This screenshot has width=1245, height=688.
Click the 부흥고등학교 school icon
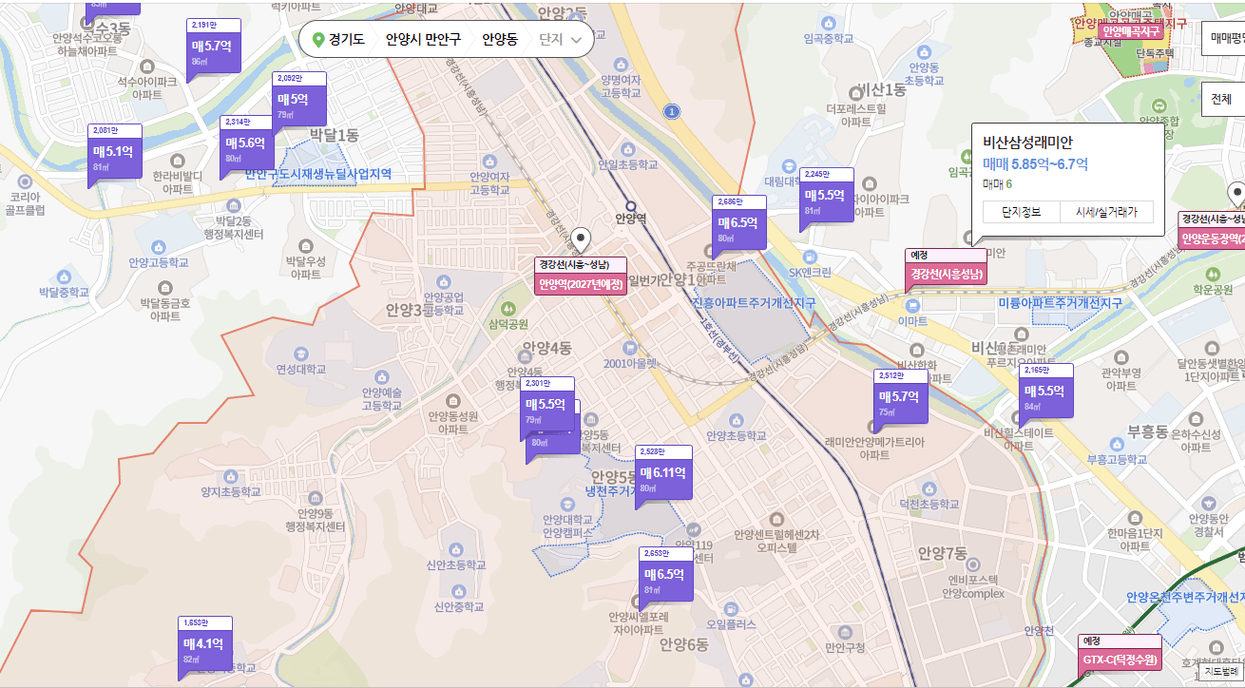[x=1116, y=446]
